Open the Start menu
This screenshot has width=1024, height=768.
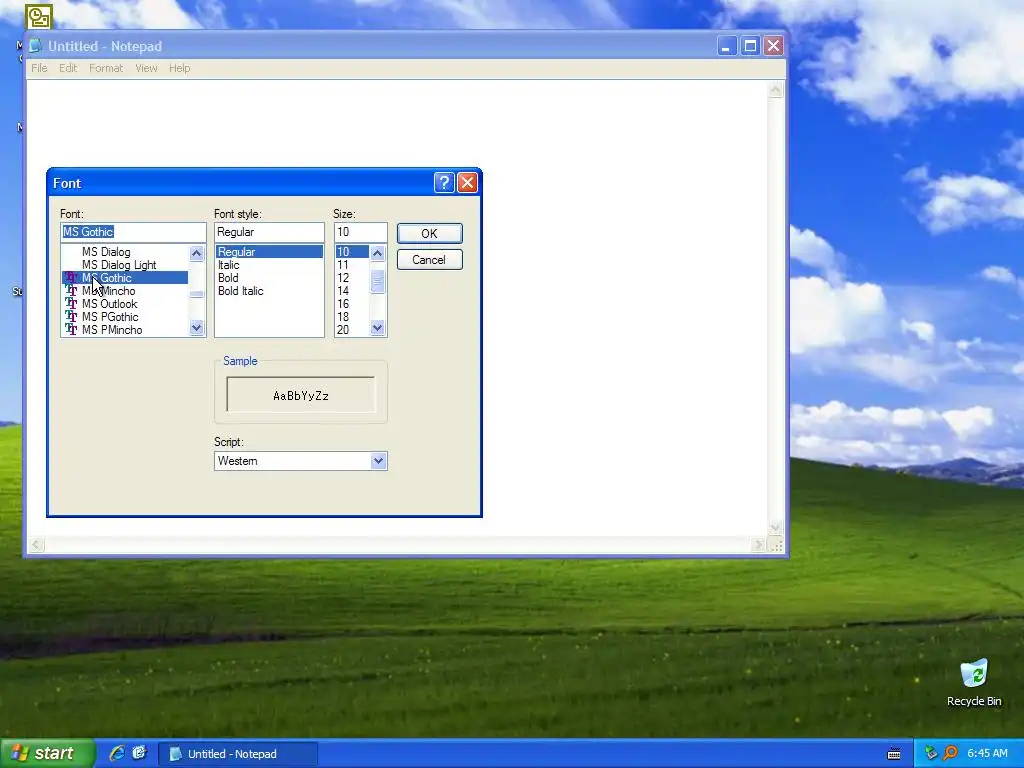[x=47, y=753]
